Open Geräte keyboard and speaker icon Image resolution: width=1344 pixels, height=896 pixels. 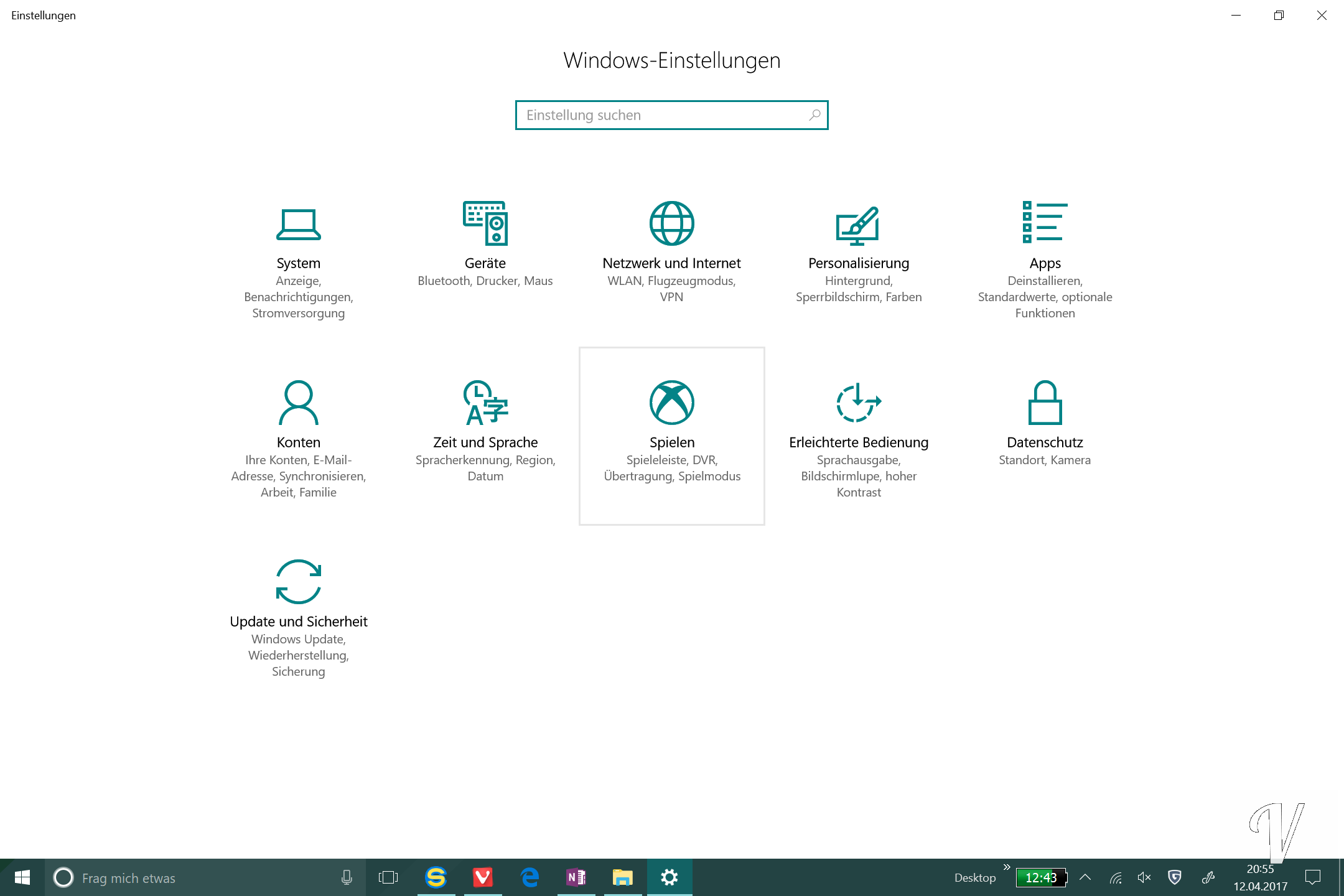(485, 223)
